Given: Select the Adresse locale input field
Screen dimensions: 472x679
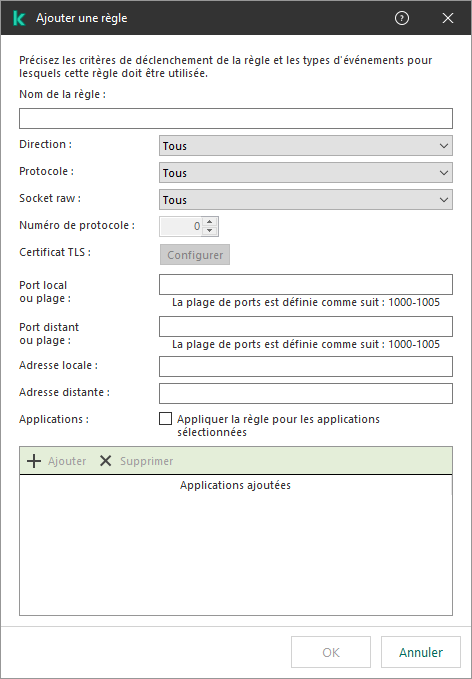Looking at the screenshot, I should pos(306,366).
